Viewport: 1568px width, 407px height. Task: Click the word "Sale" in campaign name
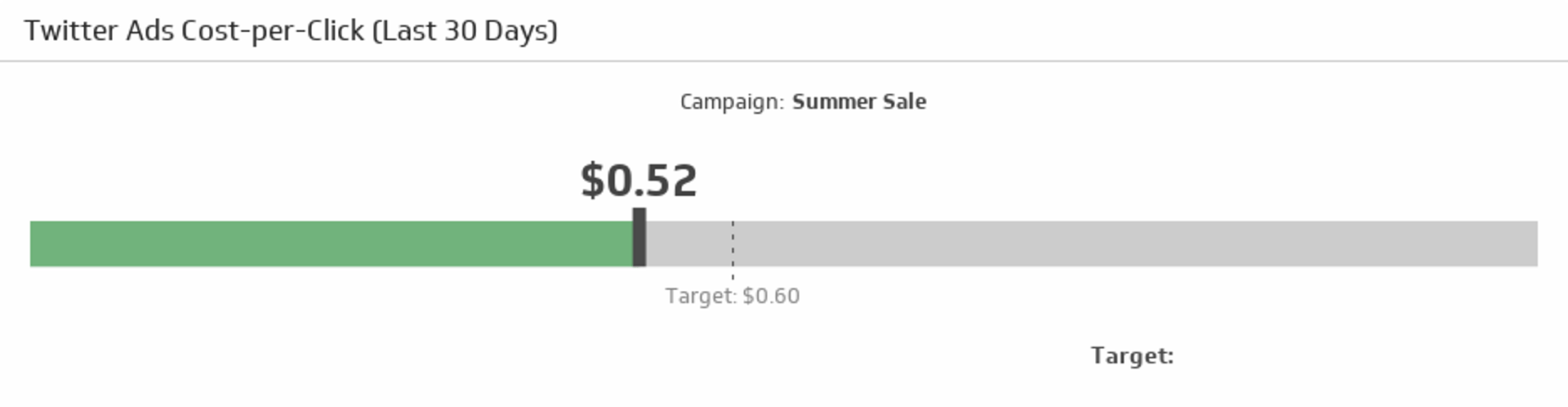(906, 102)
